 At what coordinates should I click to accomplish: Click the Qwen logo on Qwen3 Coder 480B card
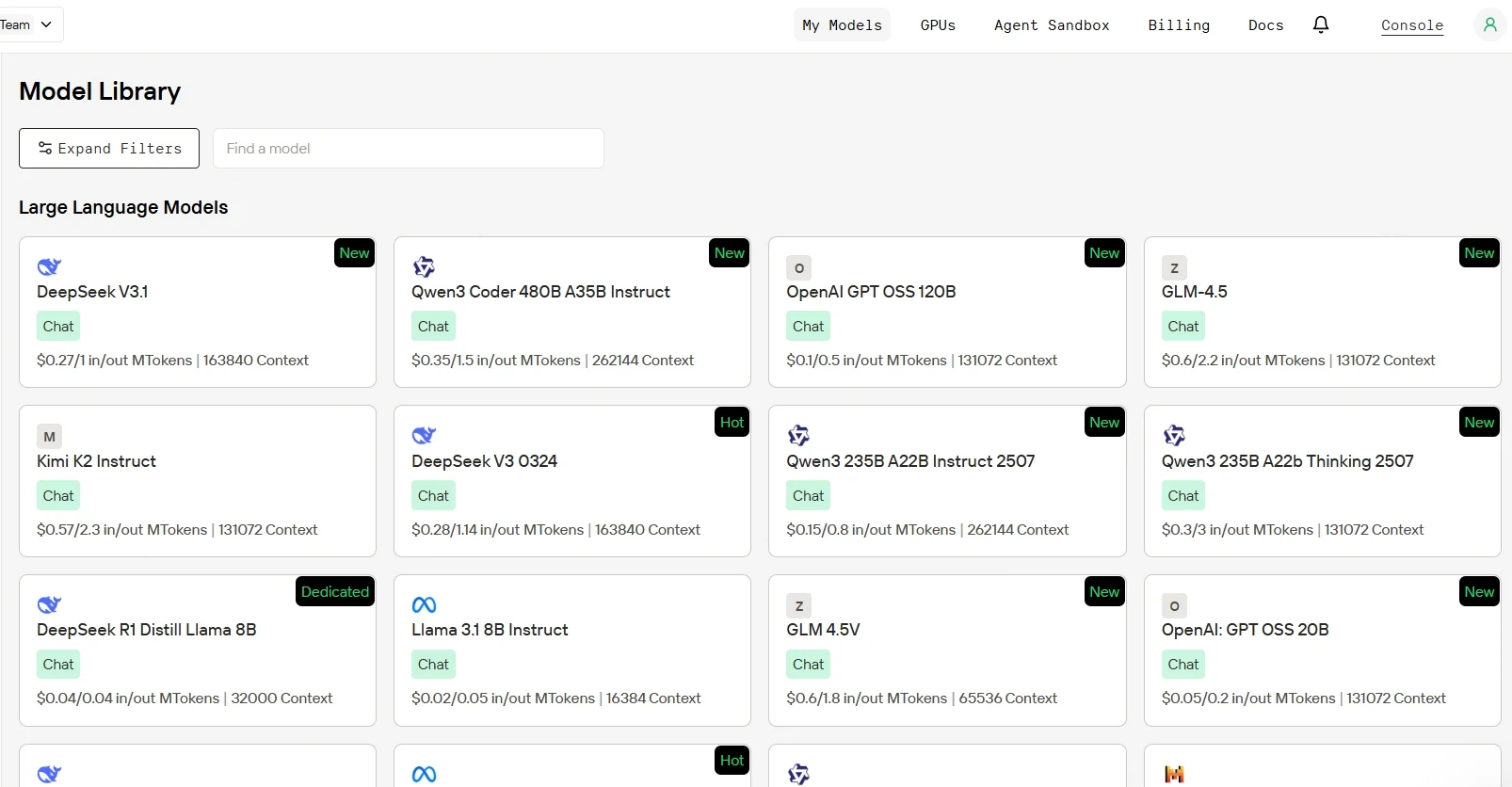coord(424,266)
